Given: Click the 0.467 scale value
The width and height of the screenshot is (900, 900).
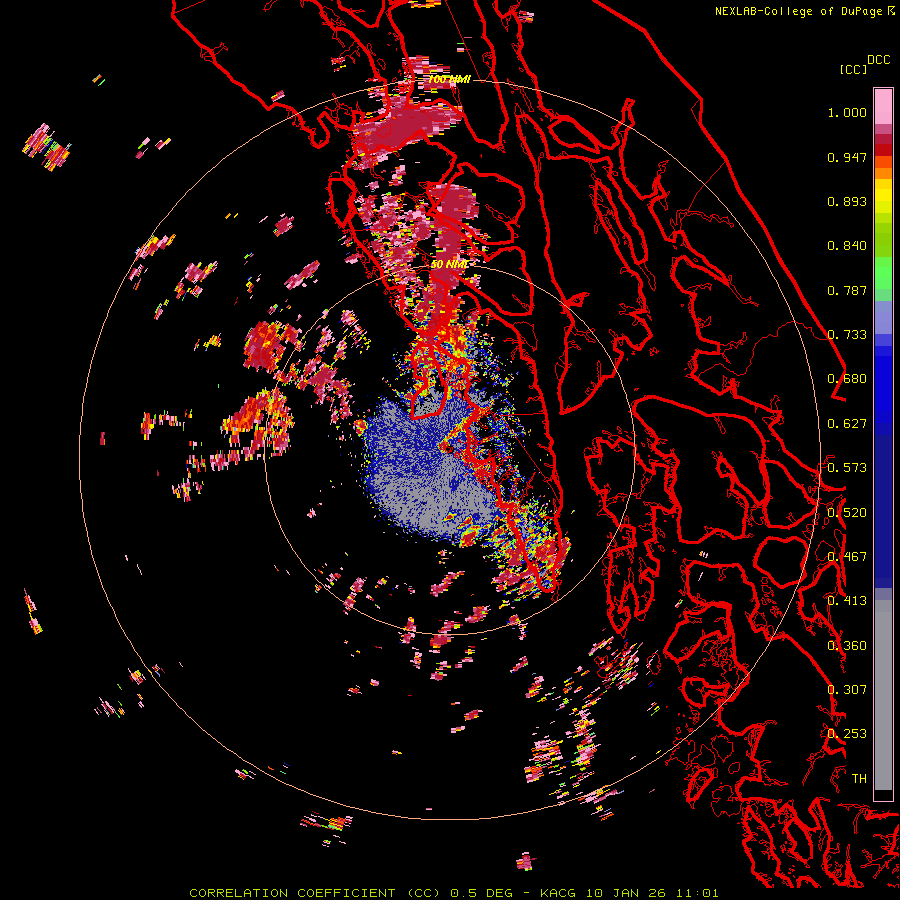Looking at the screenshot, I should point(847,557).
